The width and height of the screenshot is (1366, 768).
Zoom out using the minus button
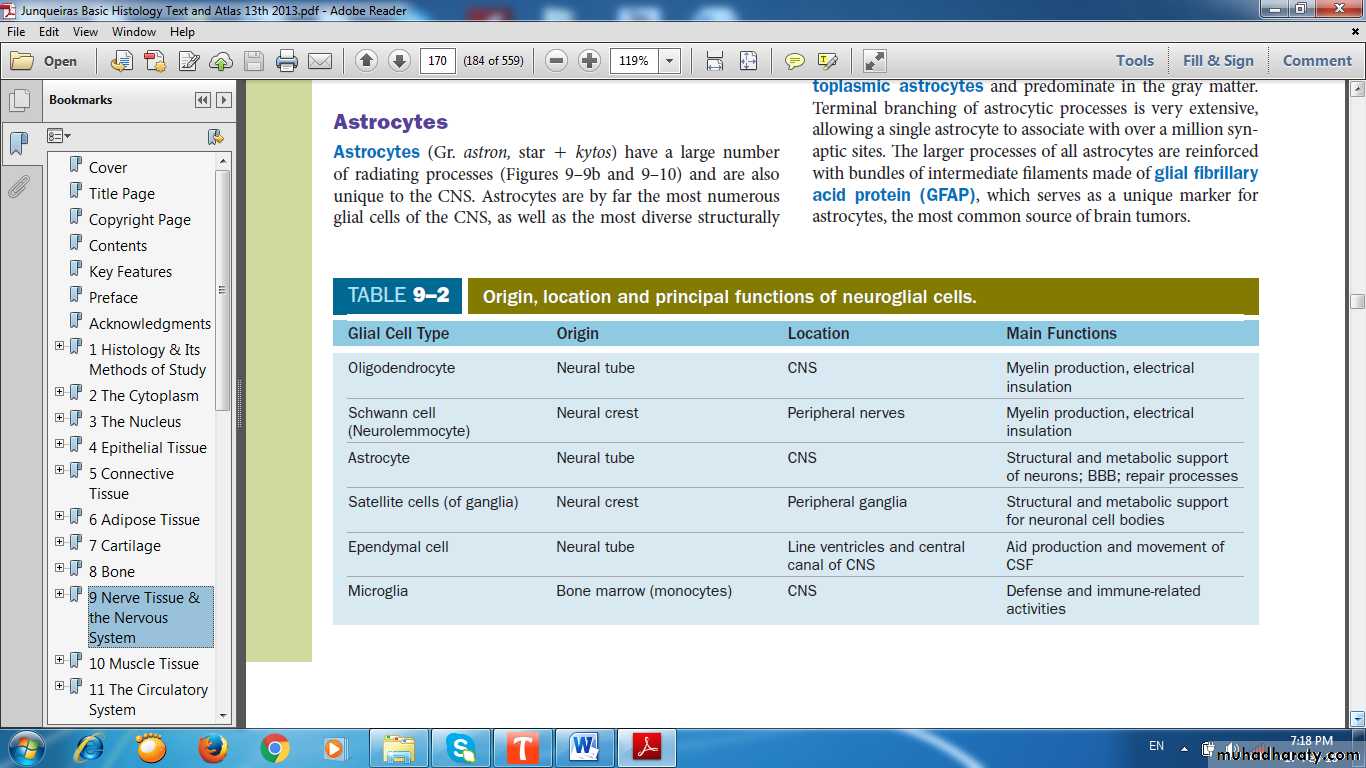(x=557, y=61)
